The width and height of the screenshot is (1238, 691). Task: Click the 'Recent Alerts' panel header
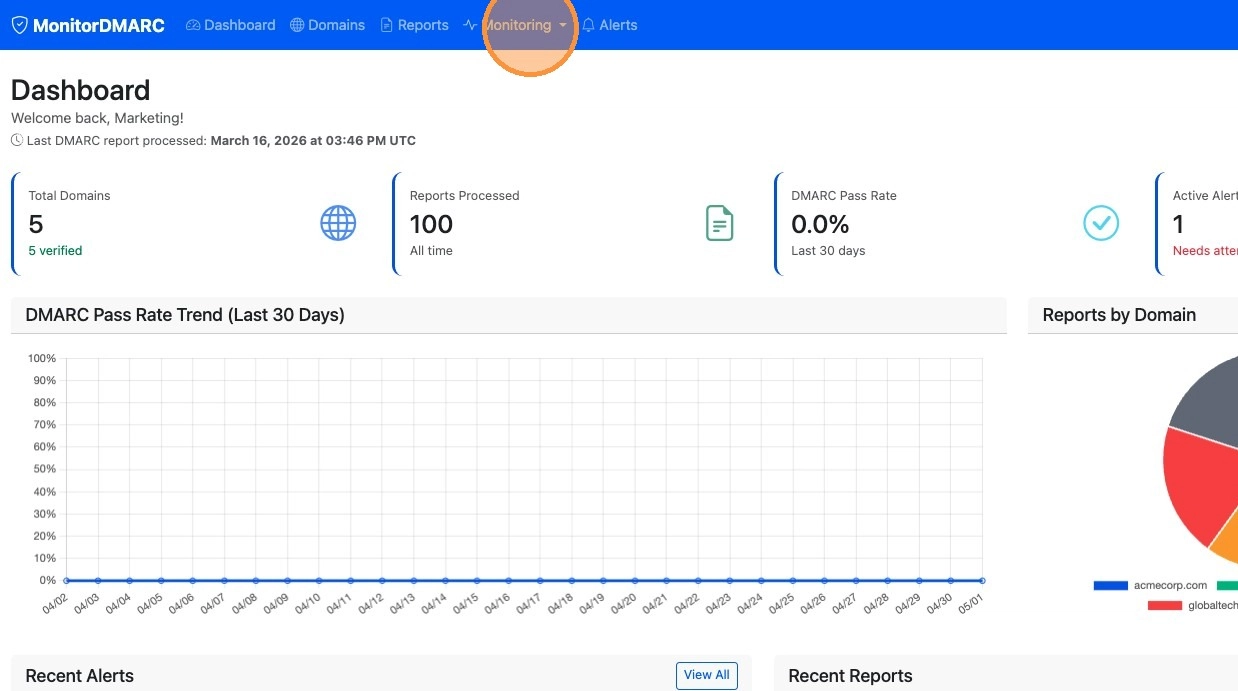pos(79,676)
